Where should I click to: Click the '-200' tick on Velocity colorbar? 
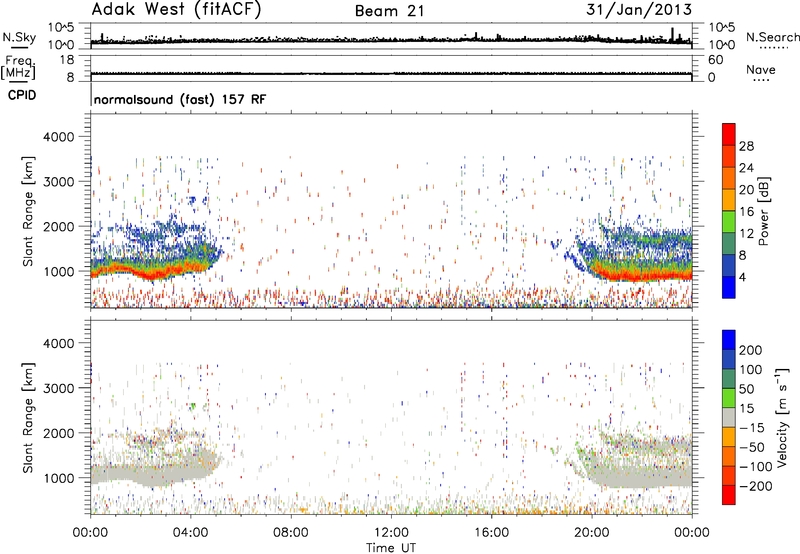(x=755, y=486)
